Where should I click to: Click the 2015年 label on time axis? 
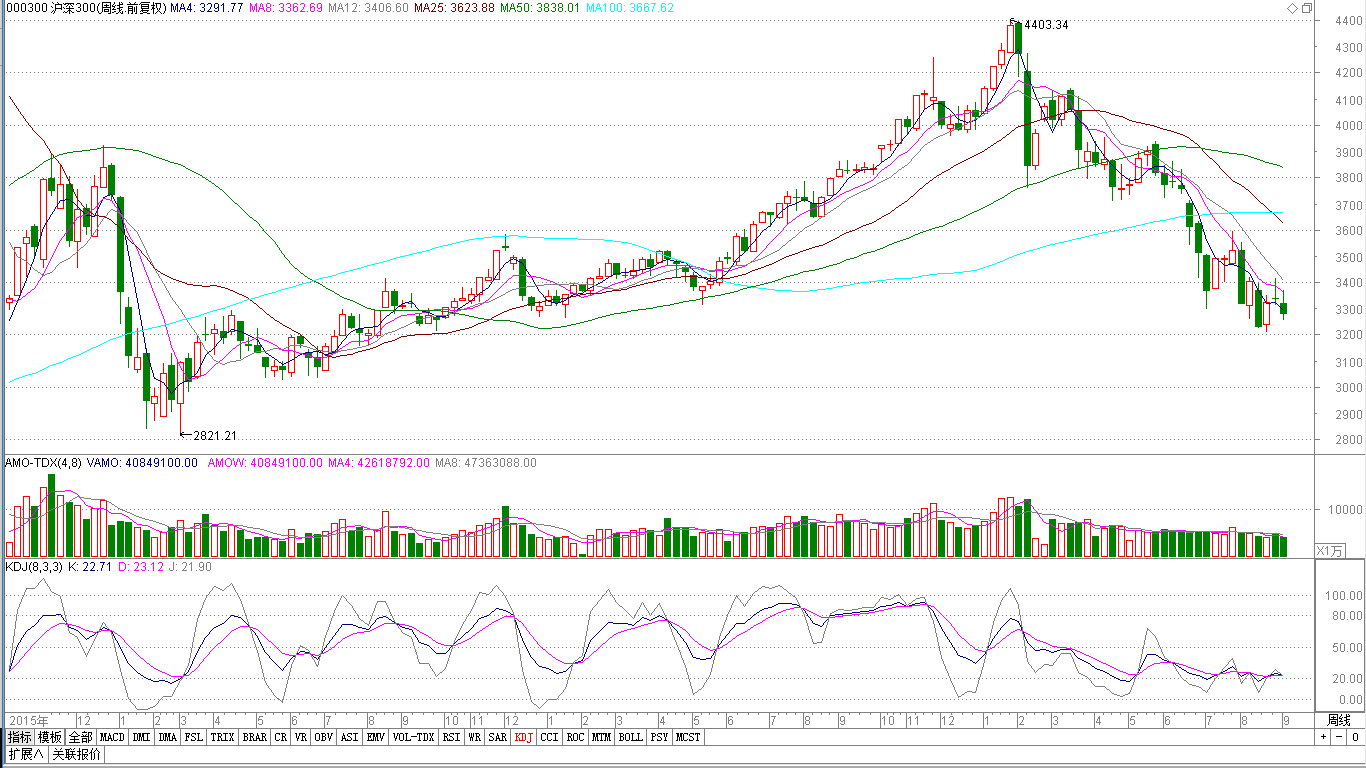coord(28,720)
